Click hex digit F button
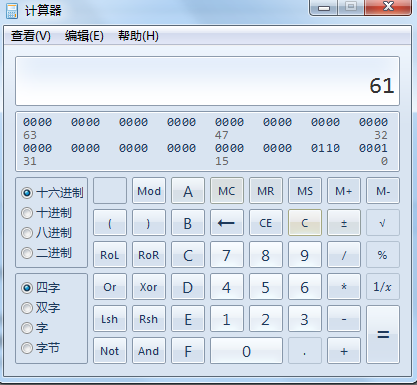Screen dimensions: 417x385 coord(188,351)
